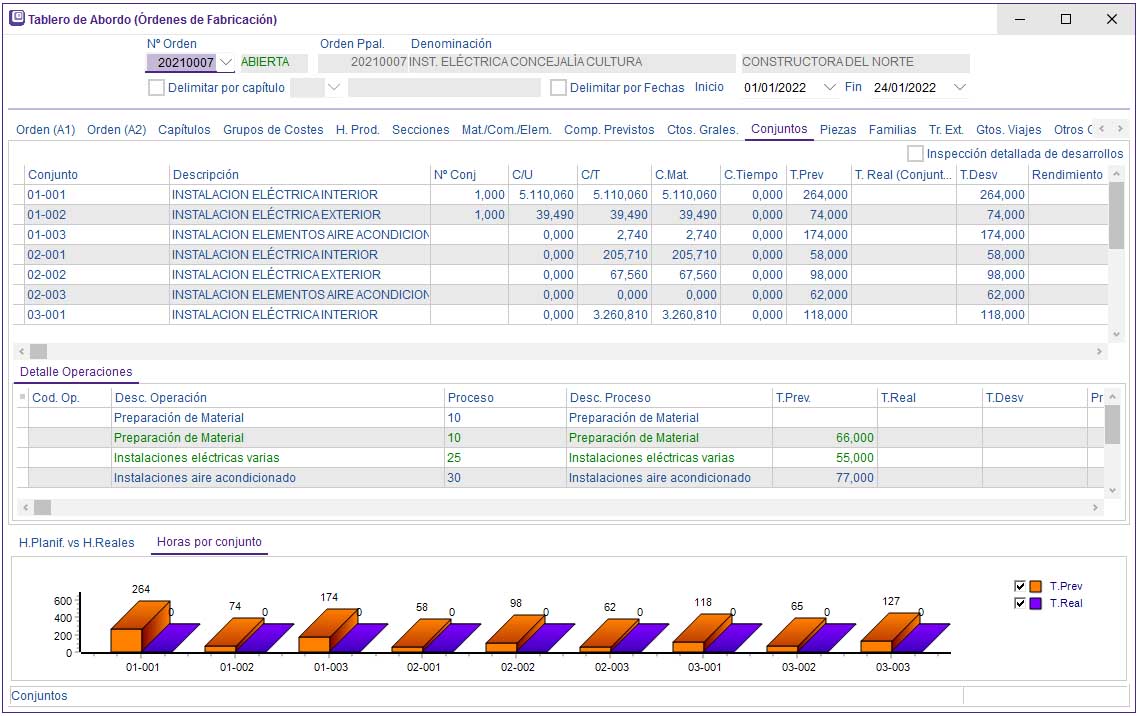The height and width of the screenshot is (716, 1139).
Task: Sort by the Descripción column header
Action: 205,175
